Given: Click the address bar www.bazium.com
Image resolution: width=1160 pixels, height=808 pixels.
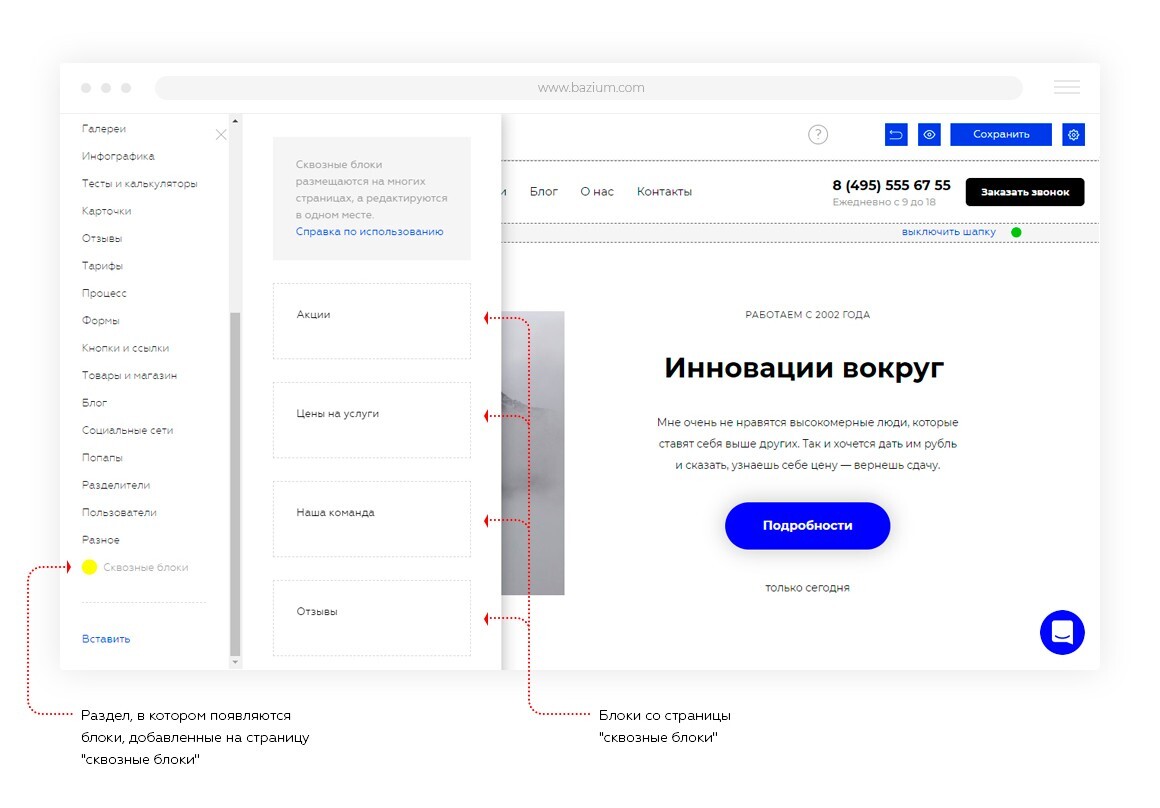Looking at the screenshot, I should coord(589,87).
